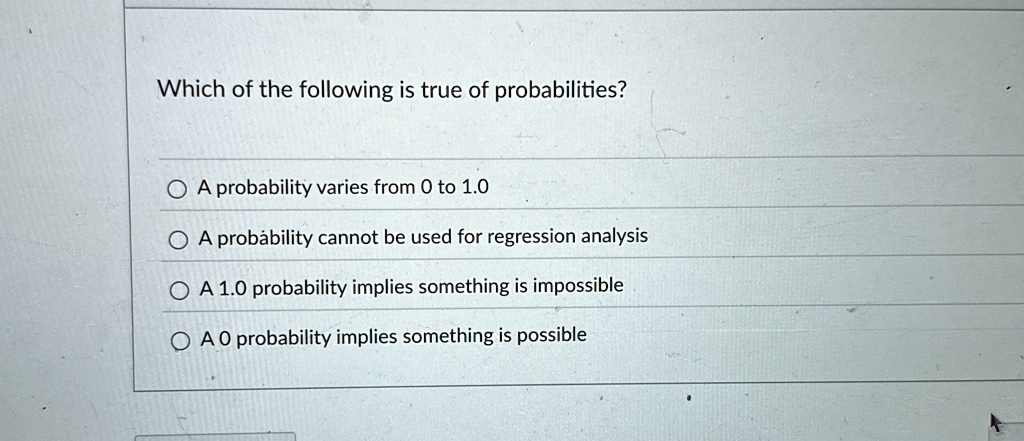Screen dimensions: 1024x441
Task: Click the partially visible button below the question card
Action: (x=216, y=436)
